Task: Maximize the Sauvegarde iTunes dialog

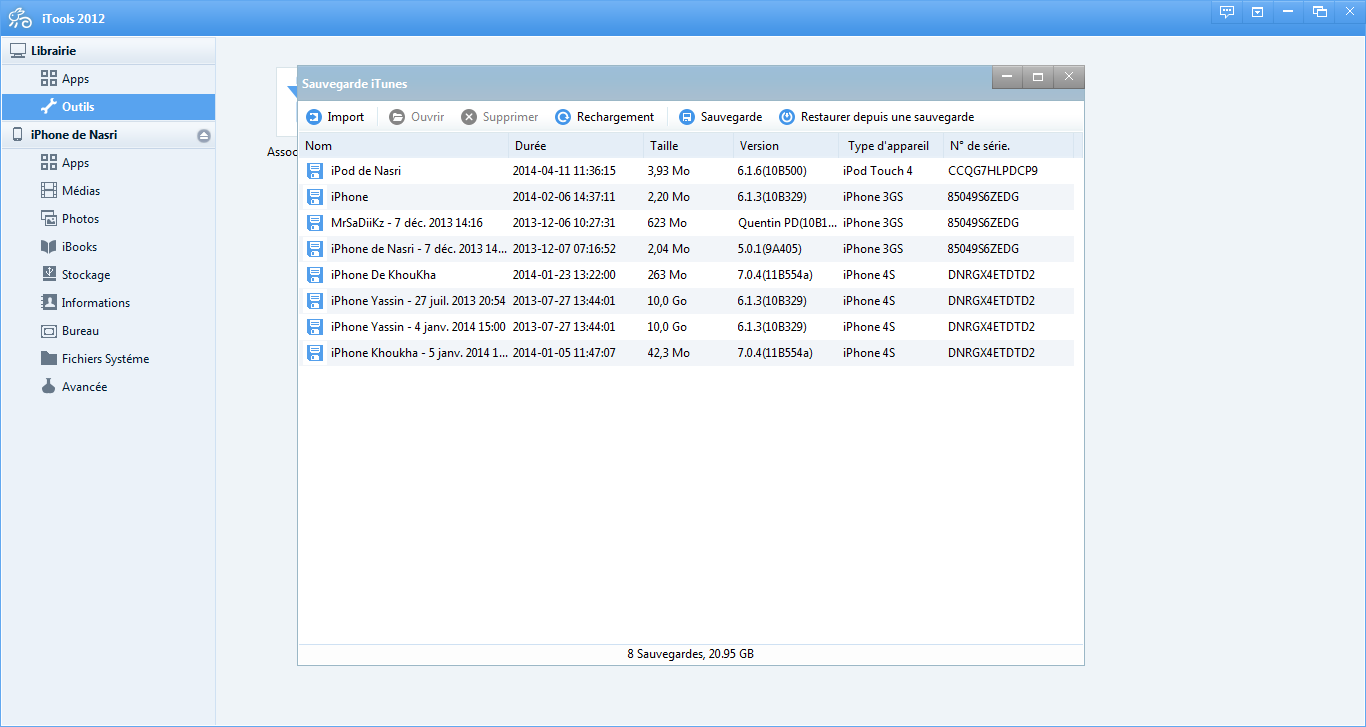Action: point(1038,77)
